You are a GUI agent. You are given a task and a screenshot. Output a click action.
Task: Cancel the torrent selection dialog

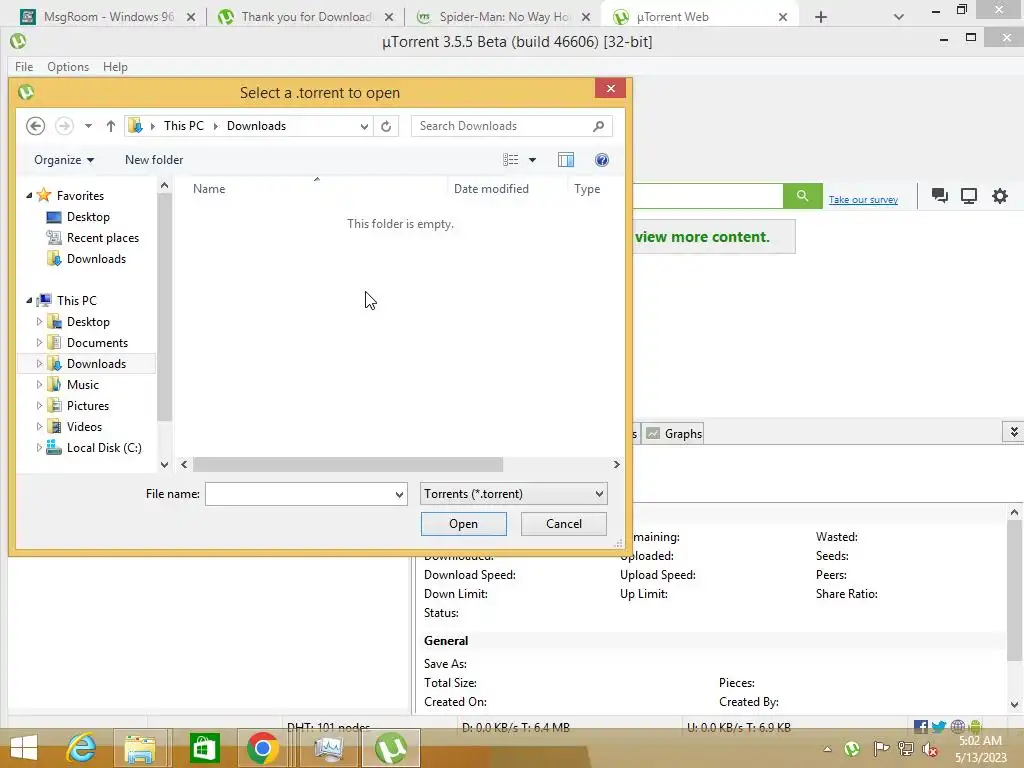564,524
